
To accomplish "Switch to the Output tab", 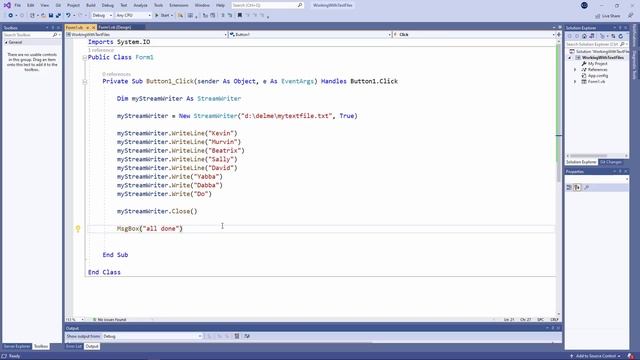I will [x=92, y=346].
